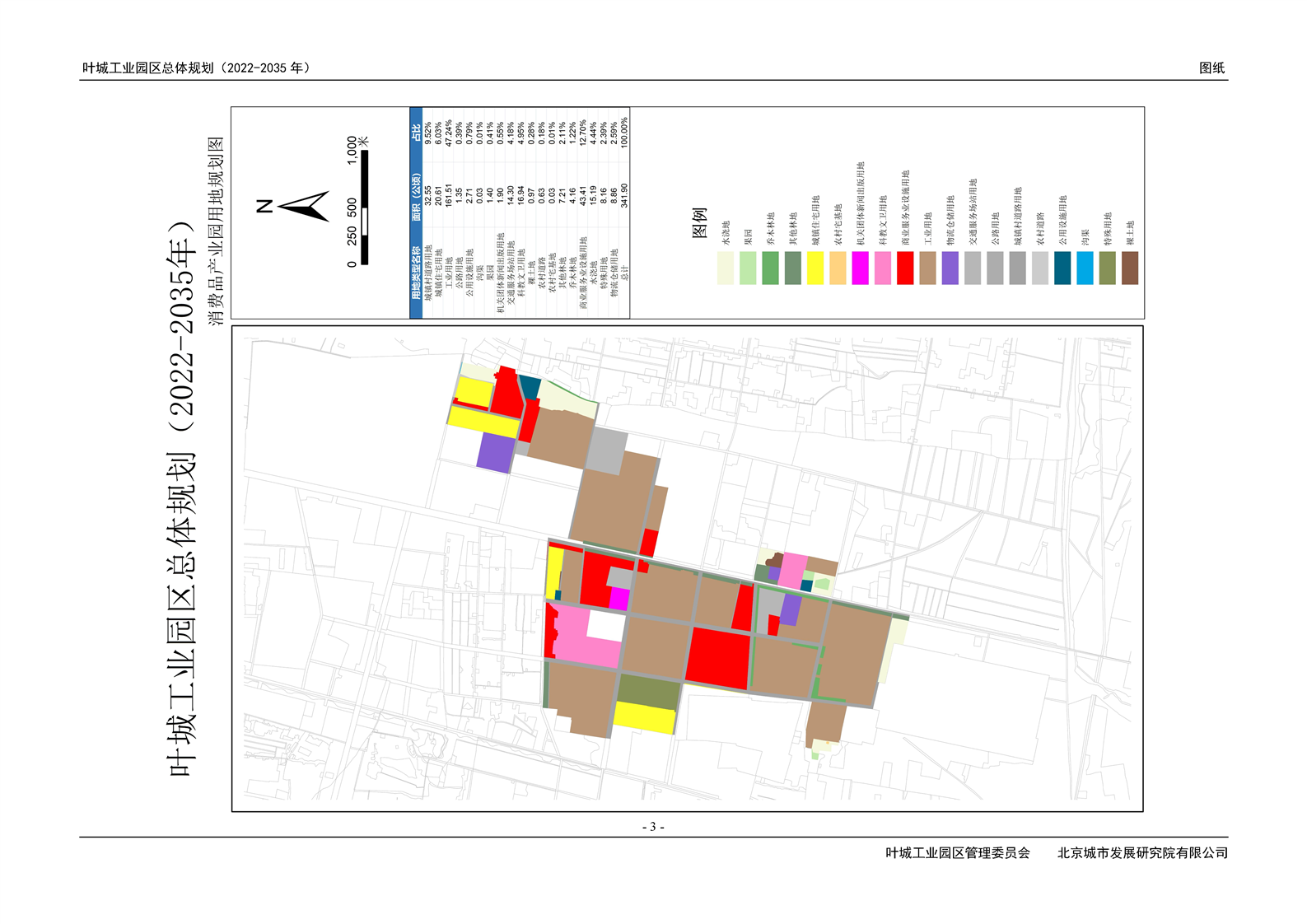Click the 341.90 total area cell
The height and width of the screenshot is (924, 1307).
[x=624, y=195]
